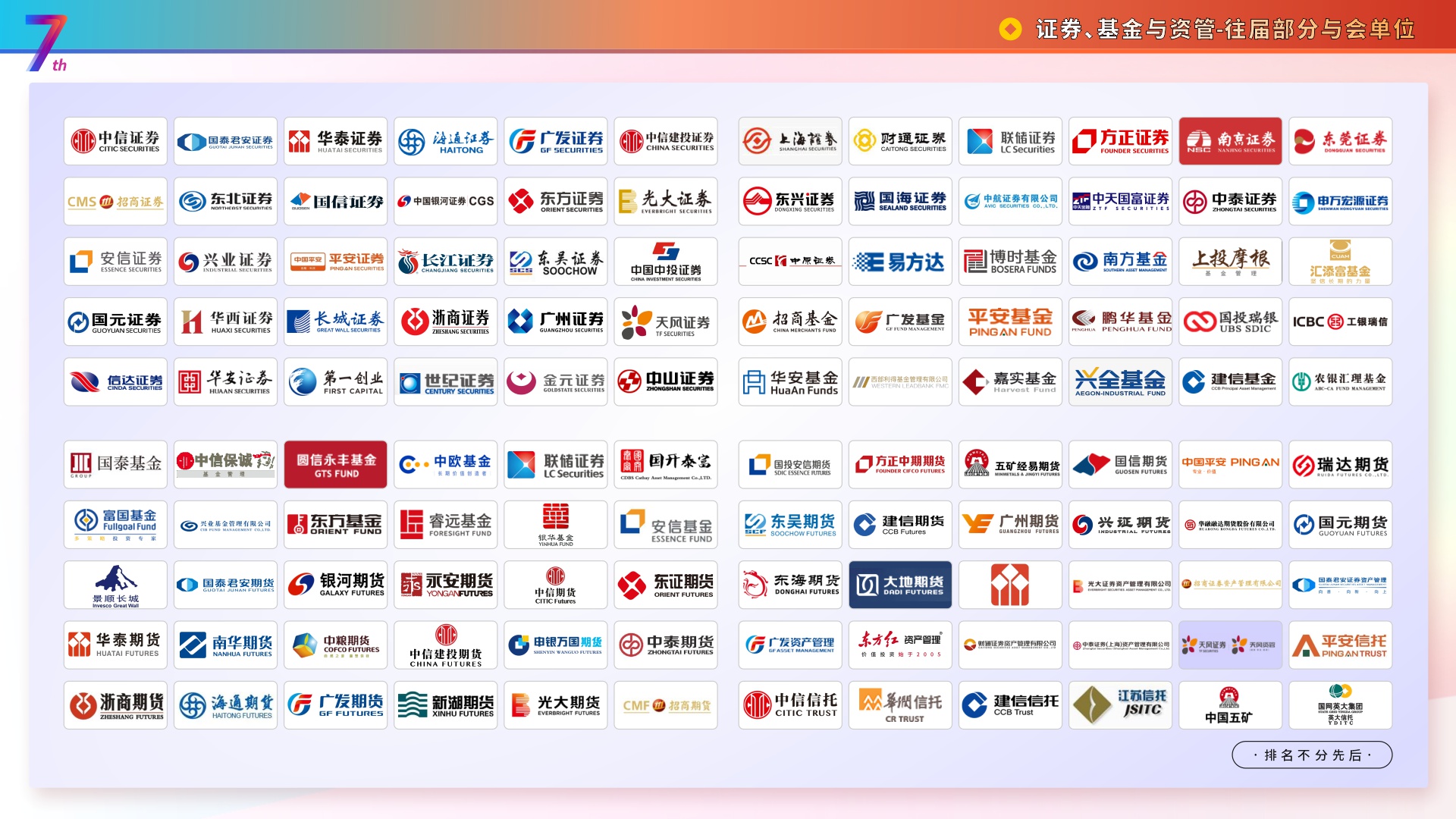Select the Huatai Securities logo tile
The image size is (1456, 819).
pos(336,141)
